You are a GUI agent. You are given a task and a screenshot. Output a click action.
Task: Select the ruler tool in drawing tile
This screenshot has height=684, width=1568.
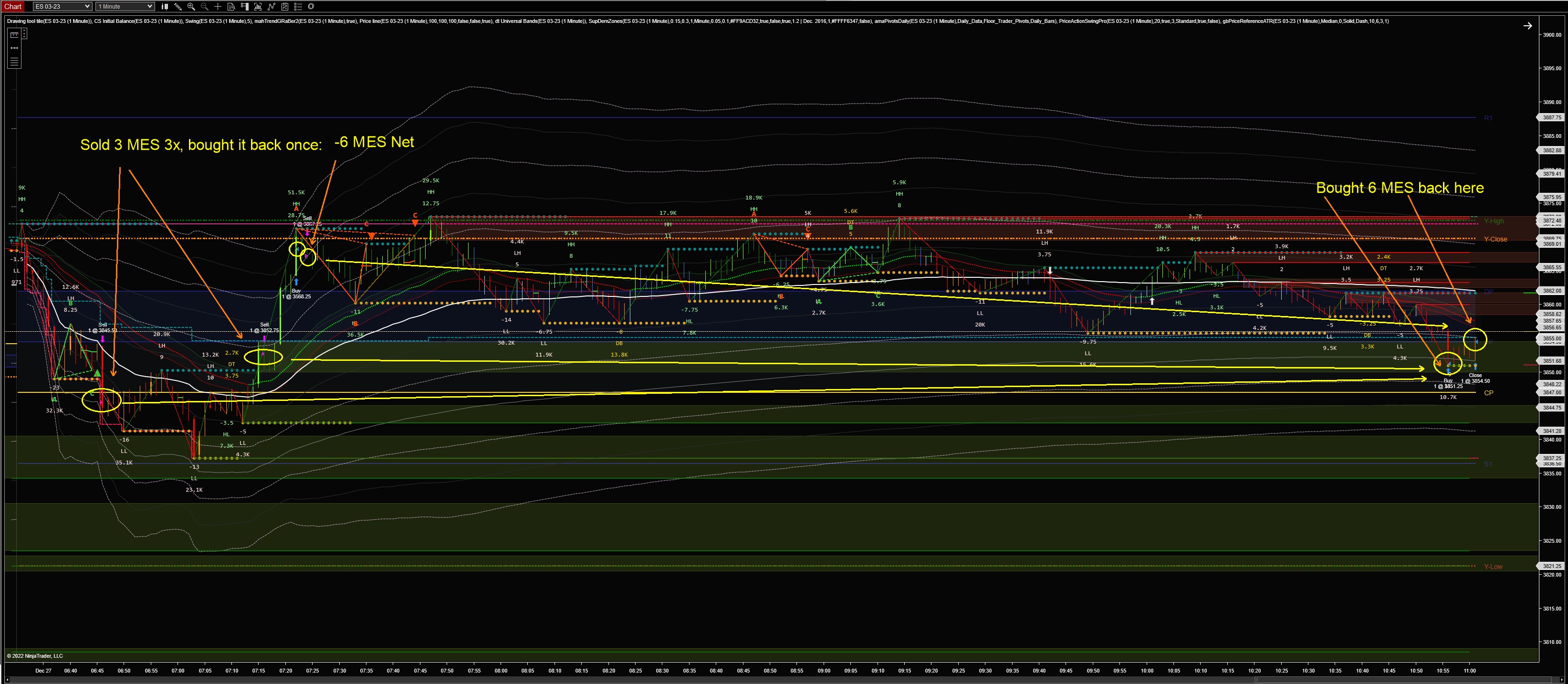coord(14,35)
